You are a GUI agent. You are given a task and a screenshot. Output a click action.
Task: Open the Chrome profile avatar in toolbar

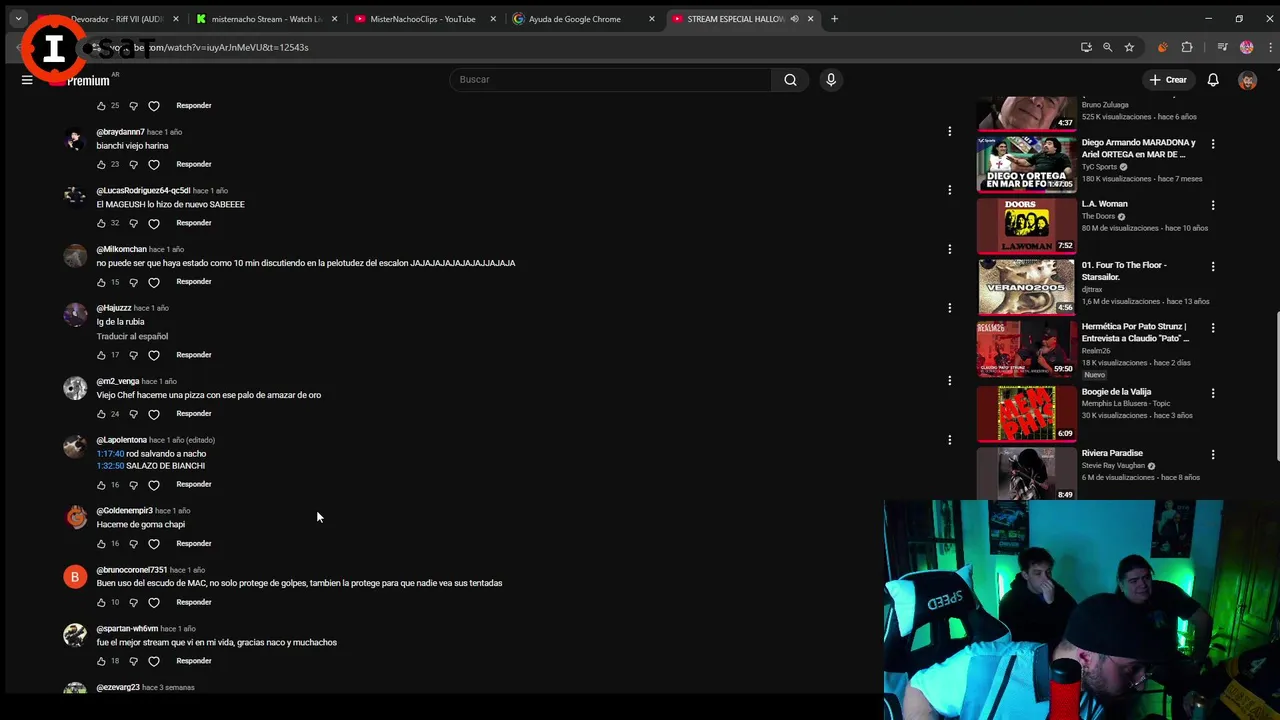tap(1246, 47)
